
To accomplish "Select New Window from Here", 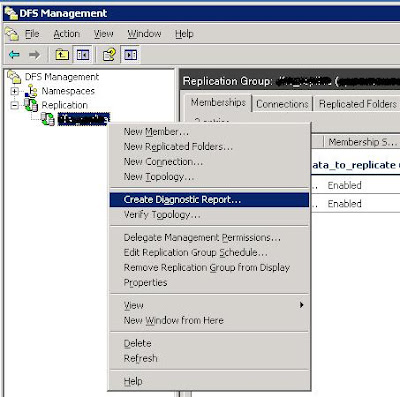I will 209,320.
